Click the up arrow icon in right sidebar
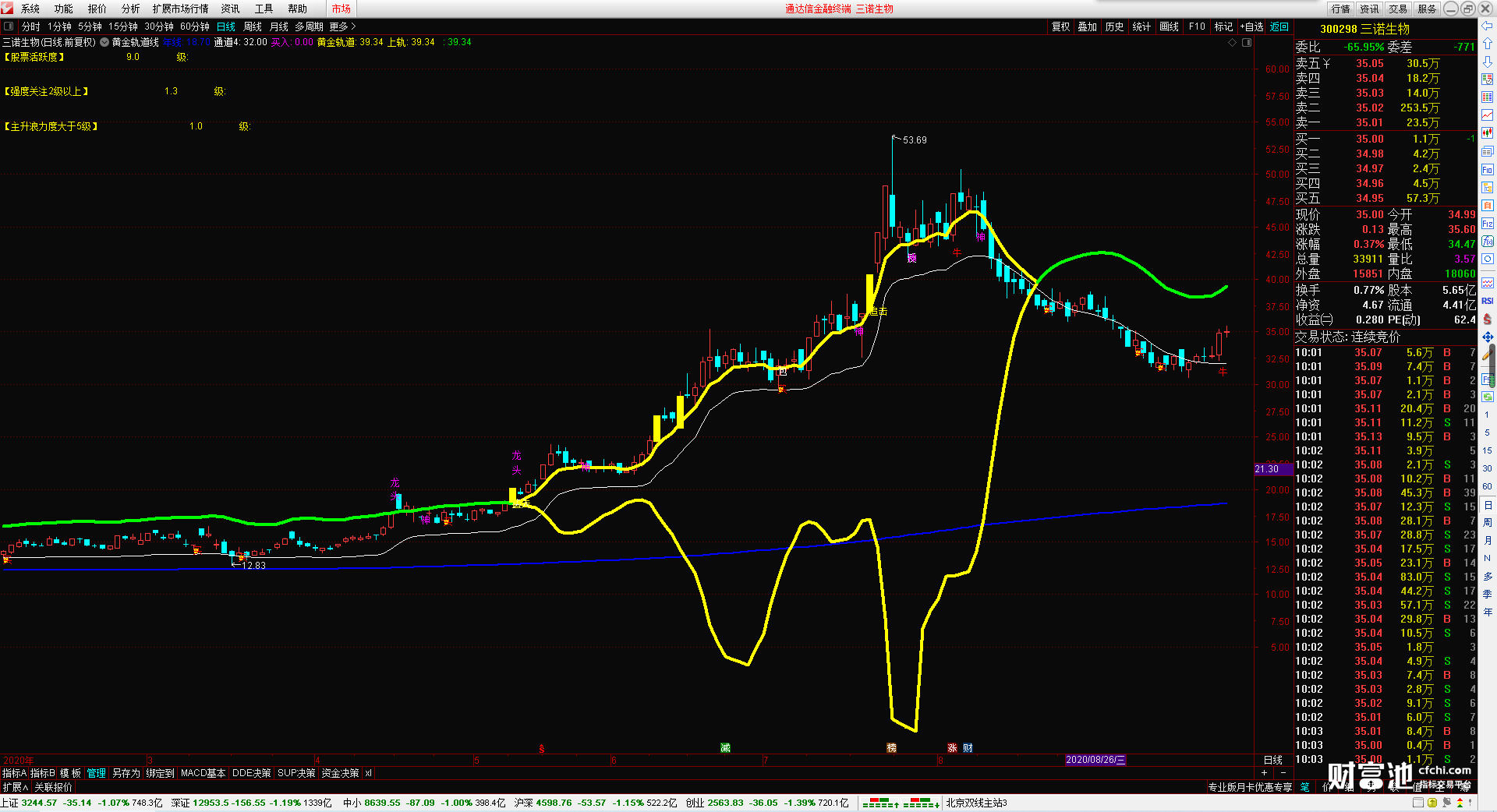Viewport: 1497px width, 812px height. coord(1488,44)
